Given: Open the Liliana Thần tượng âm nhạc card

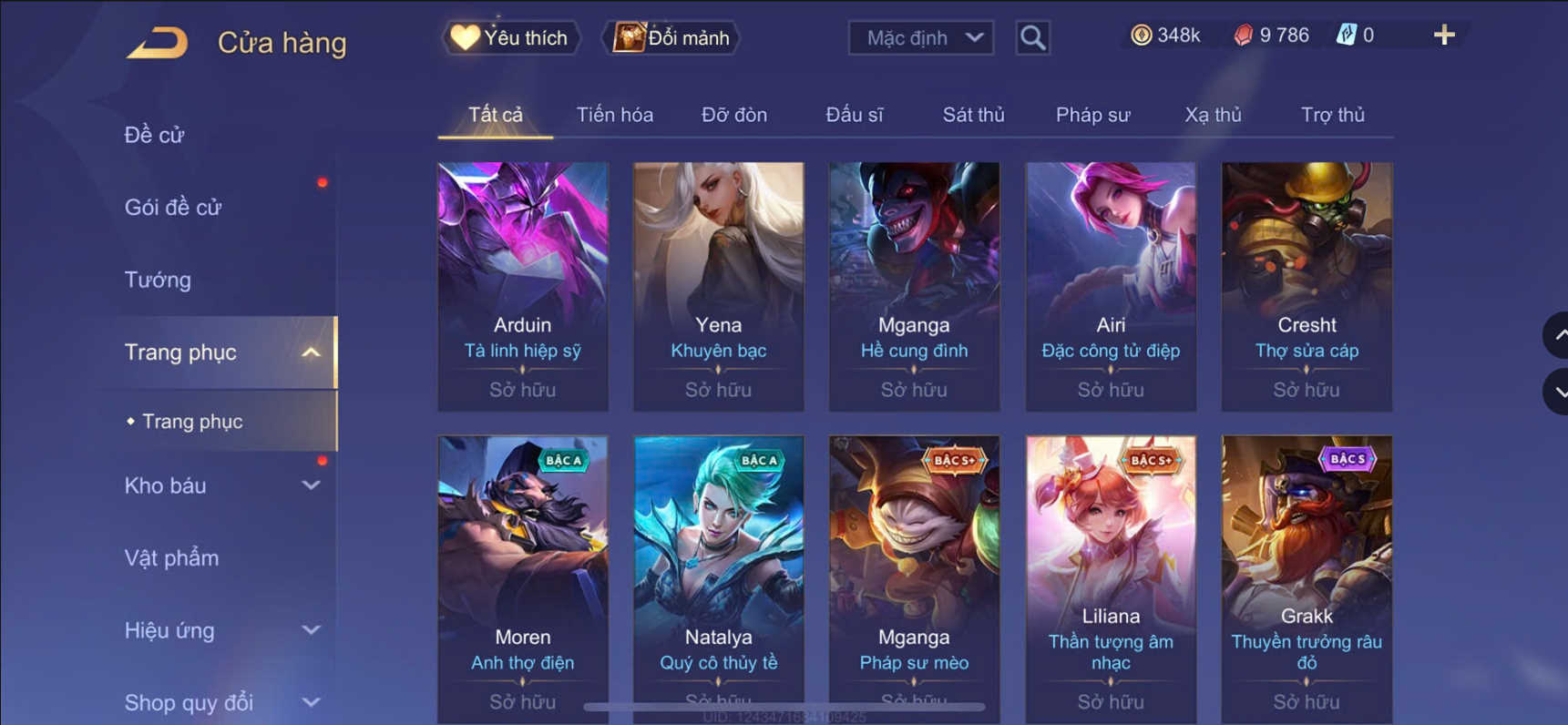Looking at the screenshot, I should coord(1111,579).
